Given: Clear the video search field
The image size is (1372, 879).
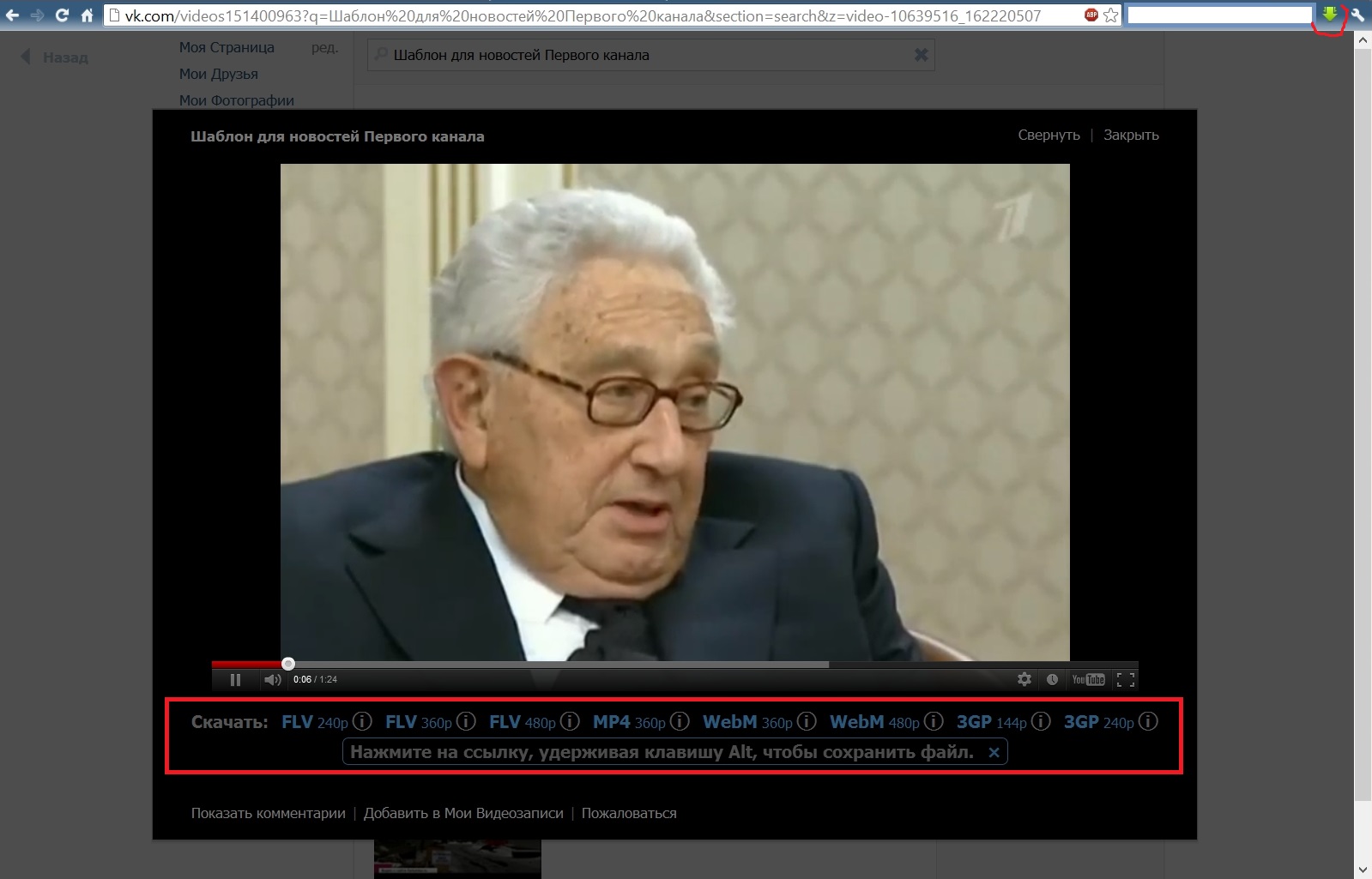Looking at the screenshot, I should (921, 55).
